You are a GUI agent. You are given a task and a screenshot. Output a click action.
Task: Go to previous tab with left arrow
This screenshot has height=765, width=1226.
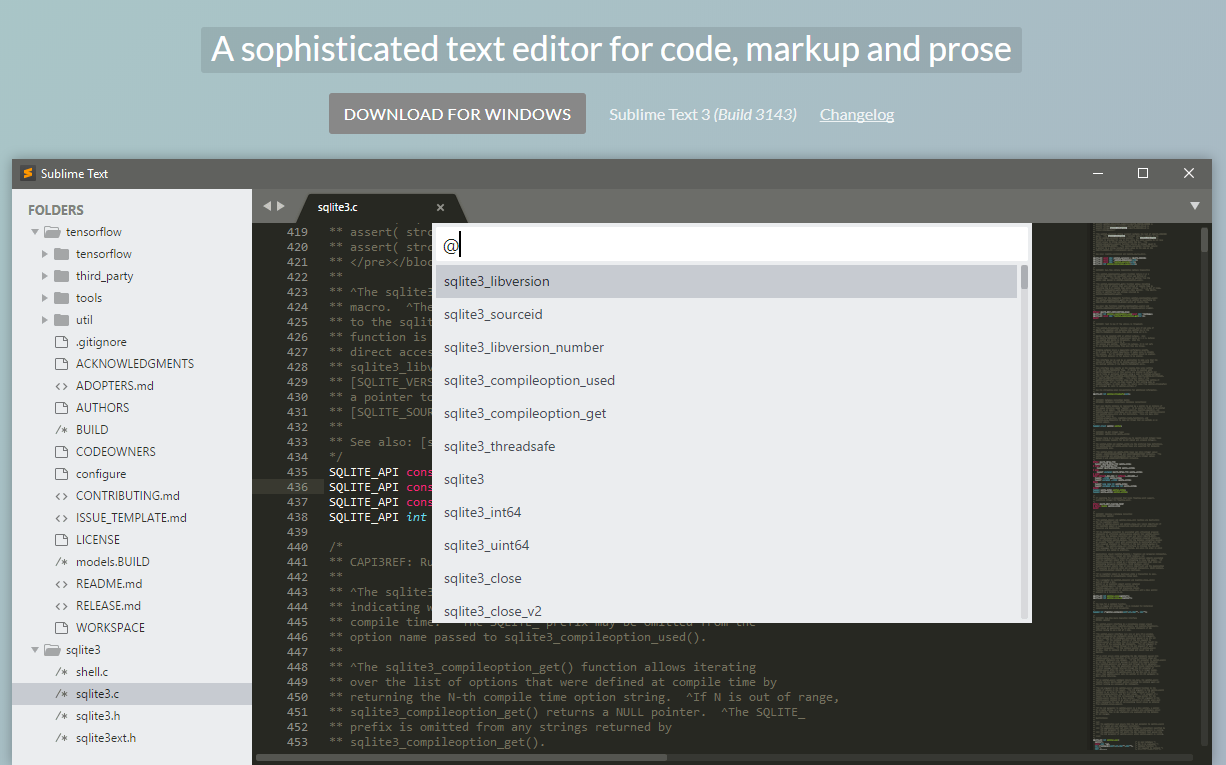pos(267,206)
